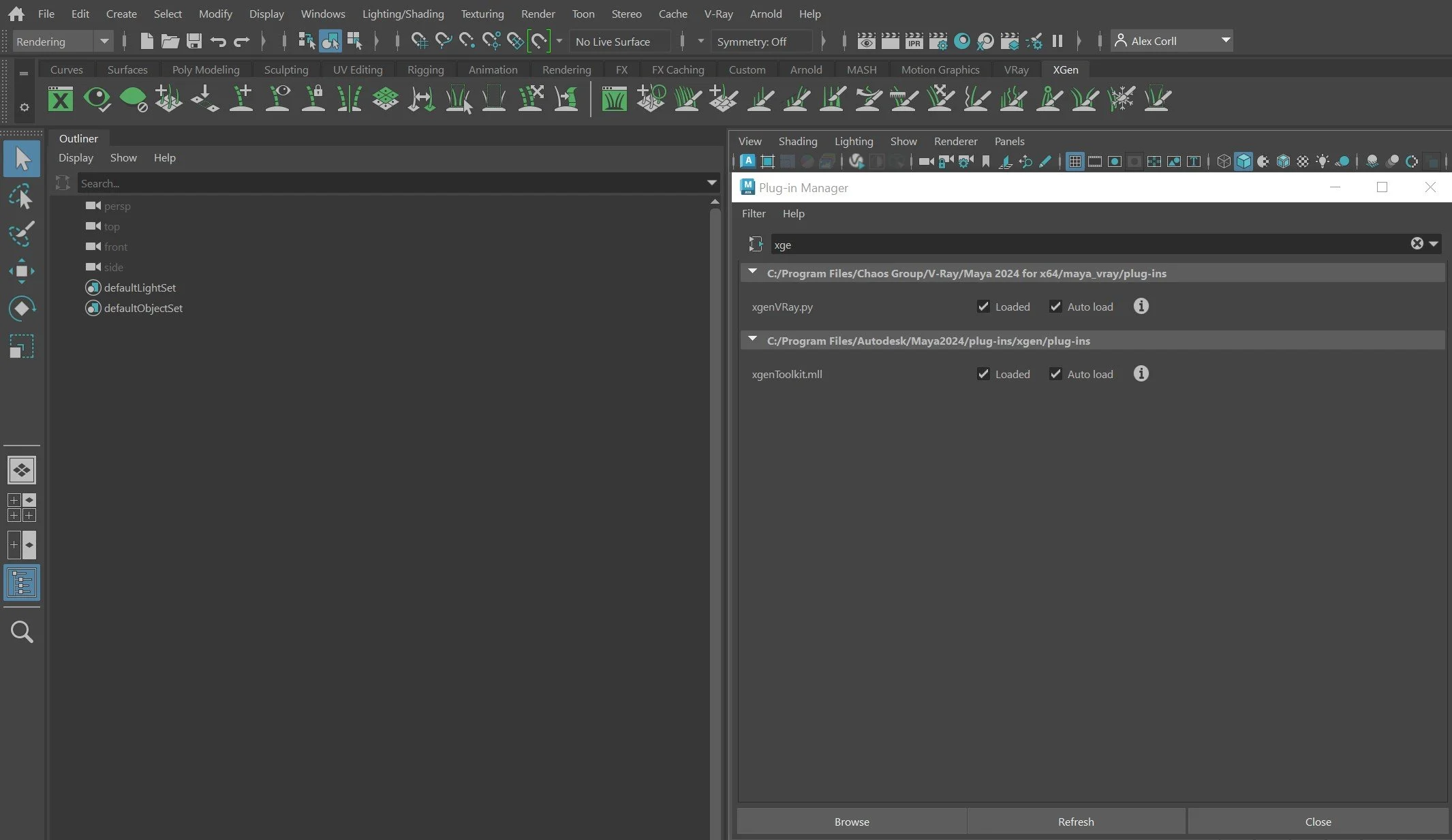Disable Auto load for xgenToolkit.mll
Image resolution: width=1452 pixels, height=840 pixels.
point(1056,374)
